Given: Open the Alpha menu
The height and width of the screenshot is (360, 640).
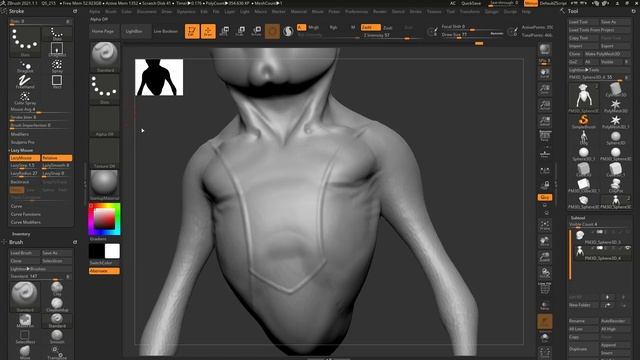Looking at the screenshot, I should (95, 12).
